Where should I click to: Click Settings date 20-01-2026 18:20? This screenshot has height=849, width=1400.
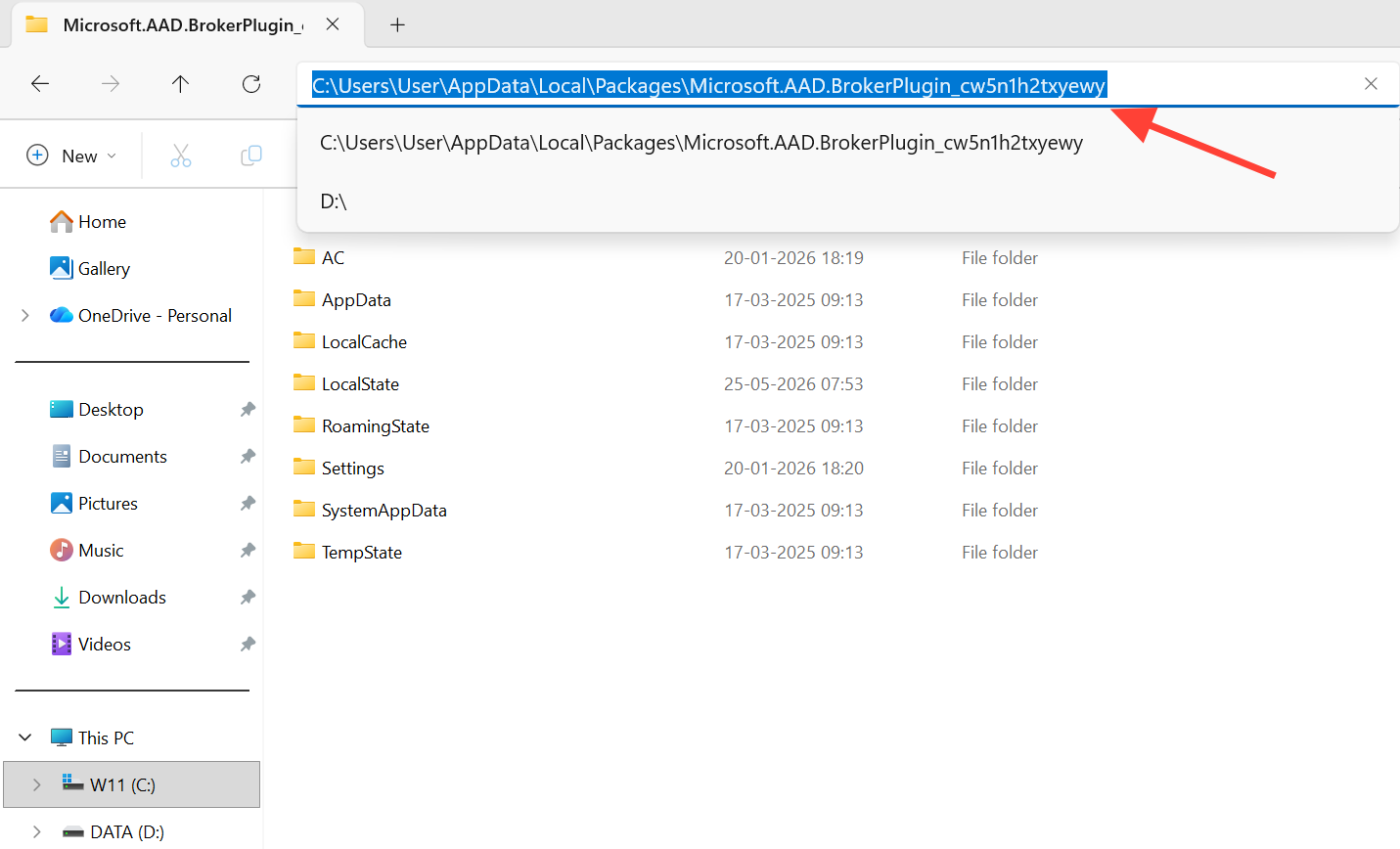click(793, 469)
